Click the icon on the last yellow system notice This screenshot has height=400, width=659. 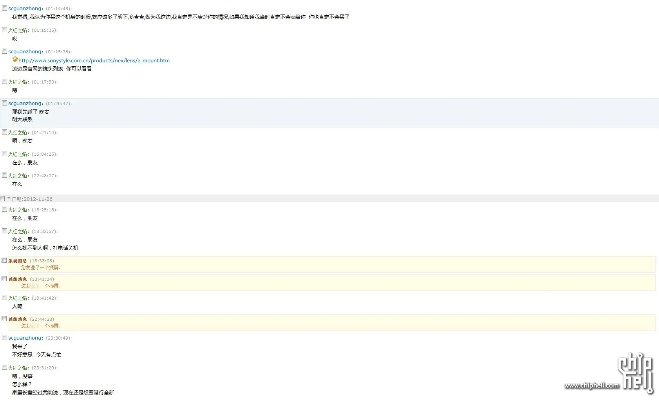(4, 319)
